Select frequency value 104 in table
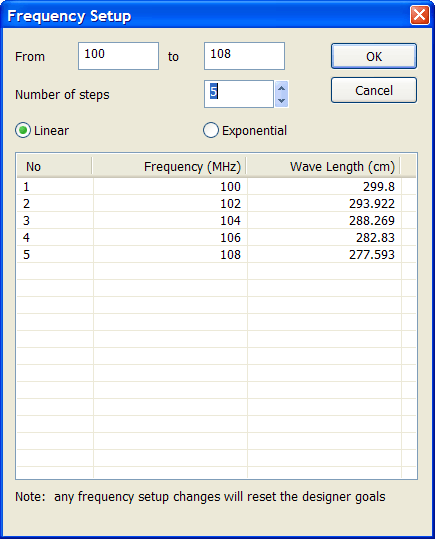The width and height of the screenshot is (435, 539). coord(230,220)
